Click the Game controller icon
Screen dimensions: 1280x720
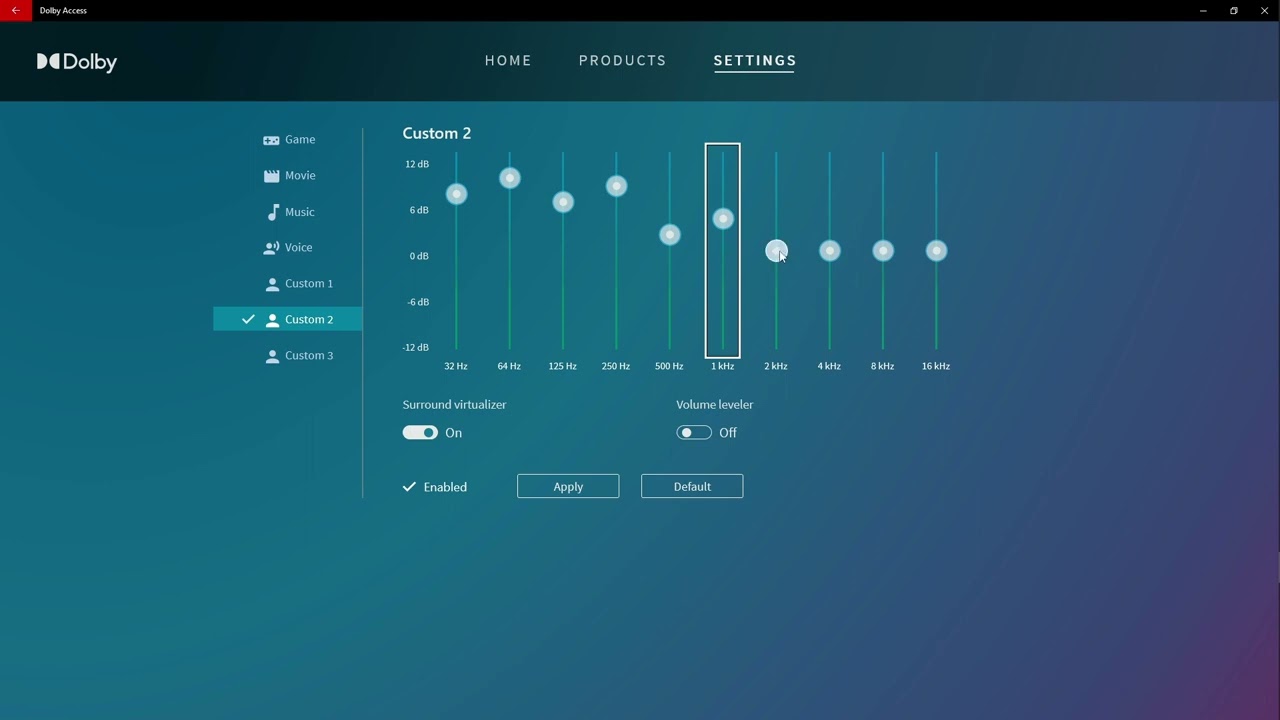pos(271,140)
